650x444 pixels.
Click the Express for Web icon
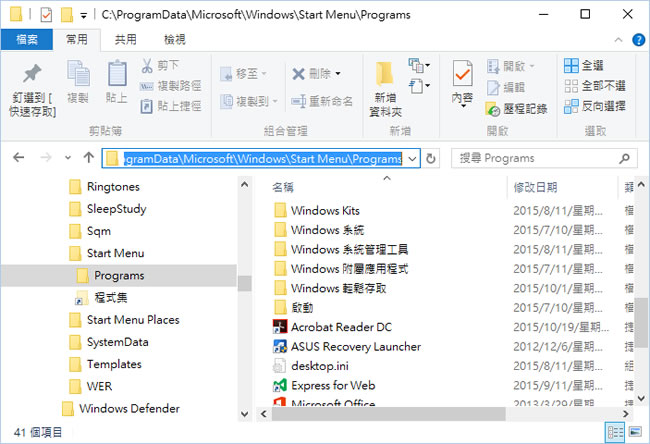[x=280, y=385]
